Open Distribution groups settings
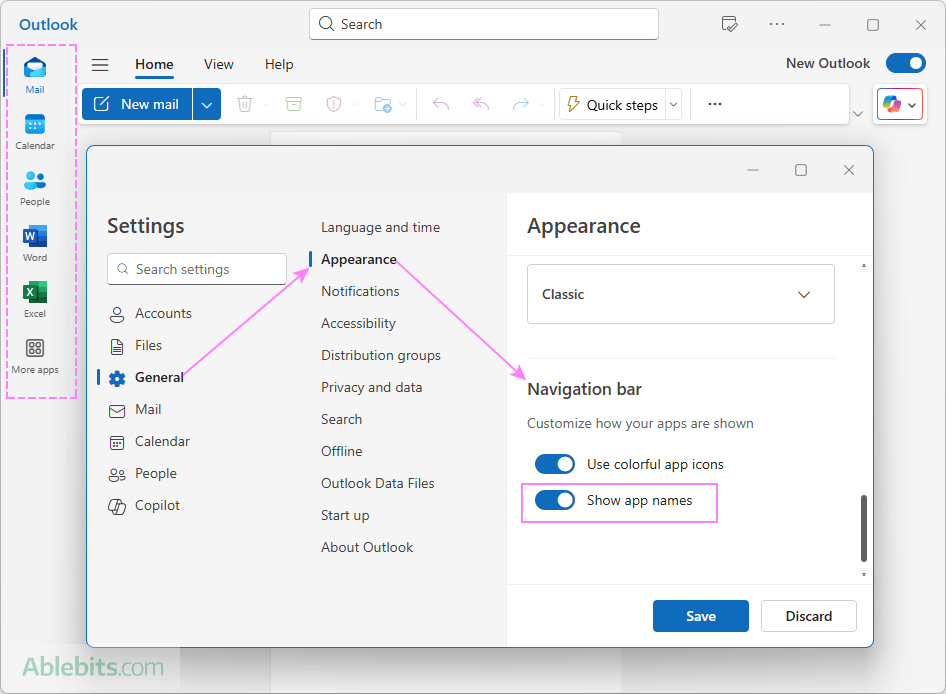 point(381,355)
